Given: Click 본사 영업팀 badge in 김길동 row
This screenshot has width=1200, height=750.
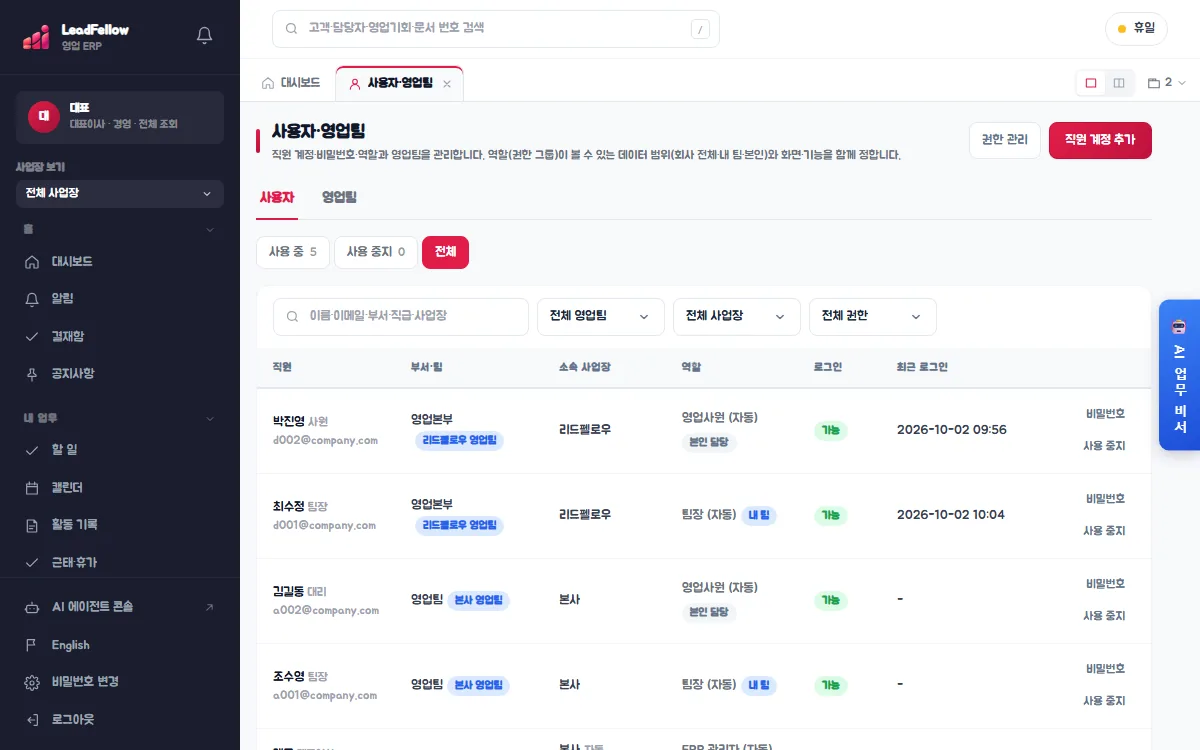Looking at the screenshot, I should pos(478,600).
